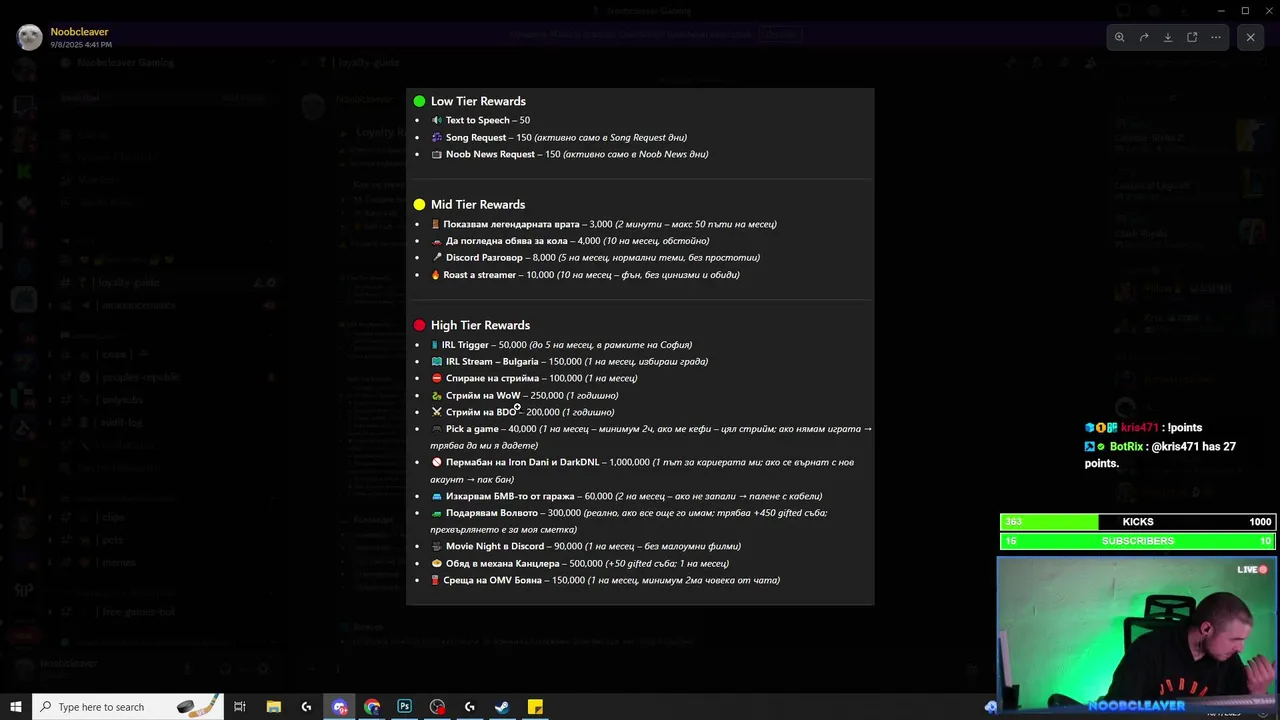Click the LIVE webcam overlay
This screenshot has width=1280, height=720.
click(x=1137, y=634)
